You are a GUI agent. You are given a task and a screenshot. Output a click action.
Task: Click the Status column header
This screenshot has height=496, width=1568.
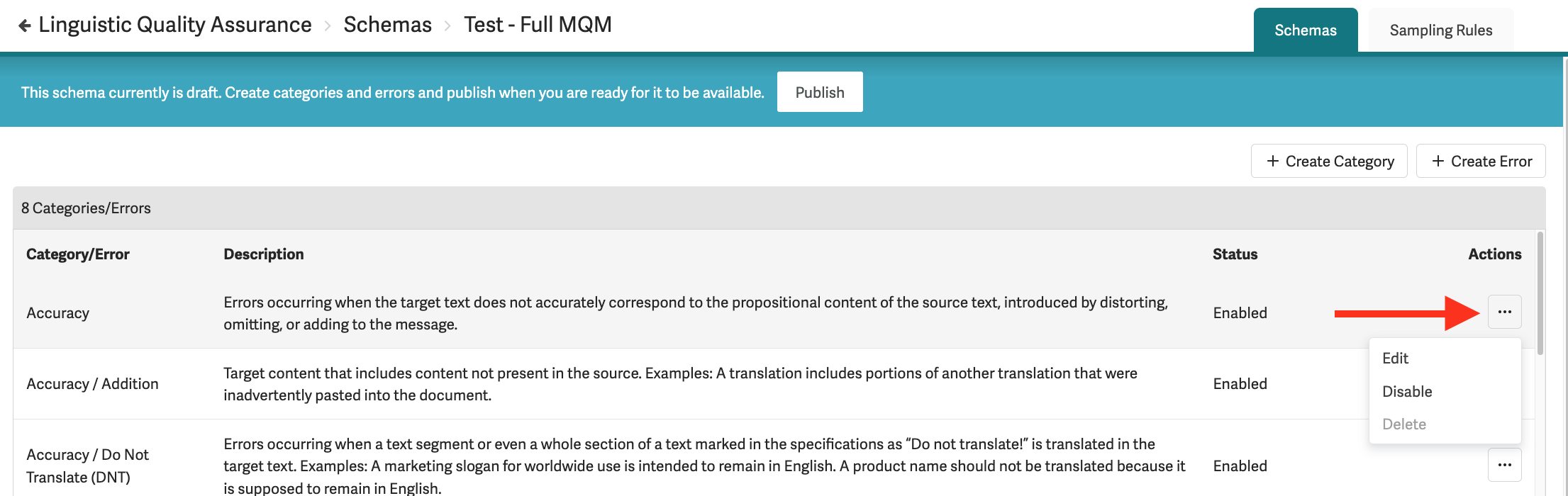pos(1234,254)
